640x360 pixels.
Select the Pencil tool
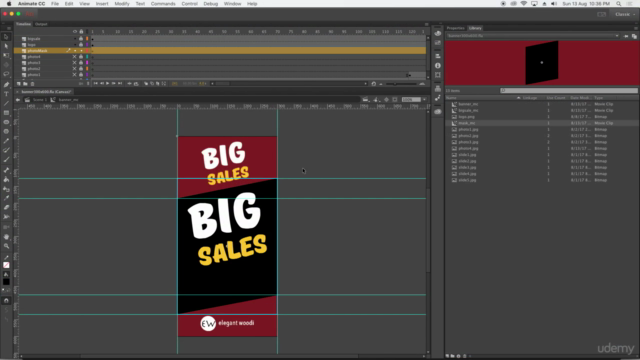(6, 141)
